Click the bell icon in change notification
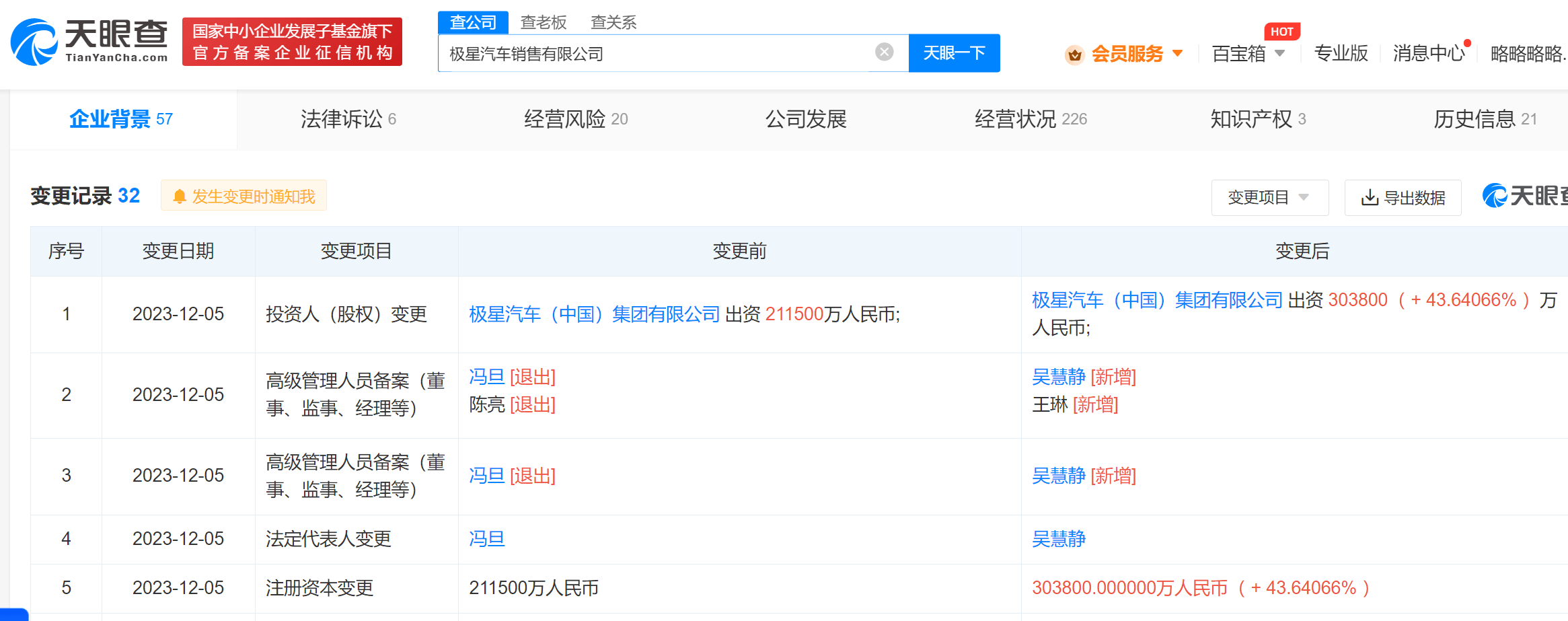Image resolution: width=1568 pixels, height=621 pixels. [x=179, y=196]
